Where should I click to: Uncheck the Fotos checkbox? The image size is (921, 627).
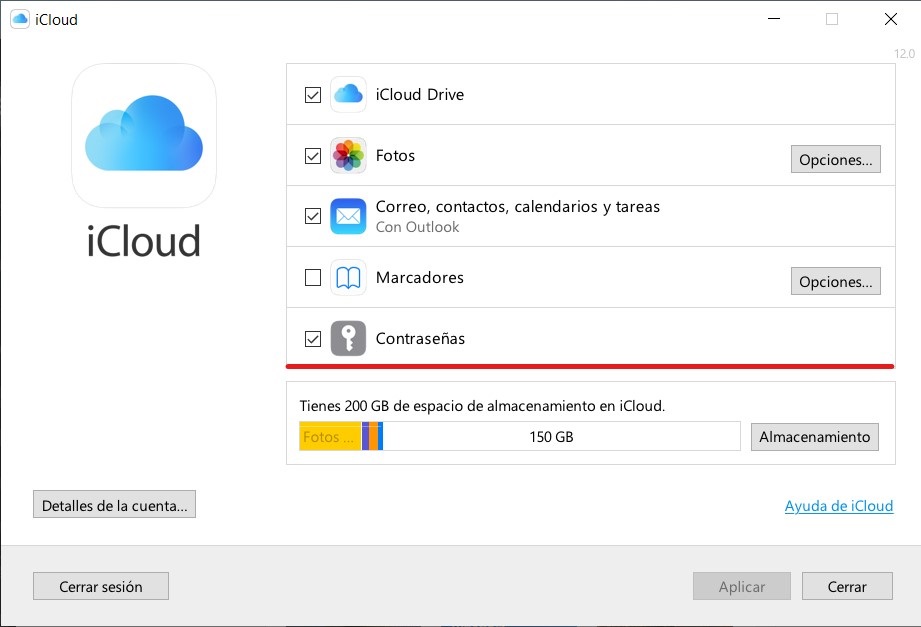313,156
